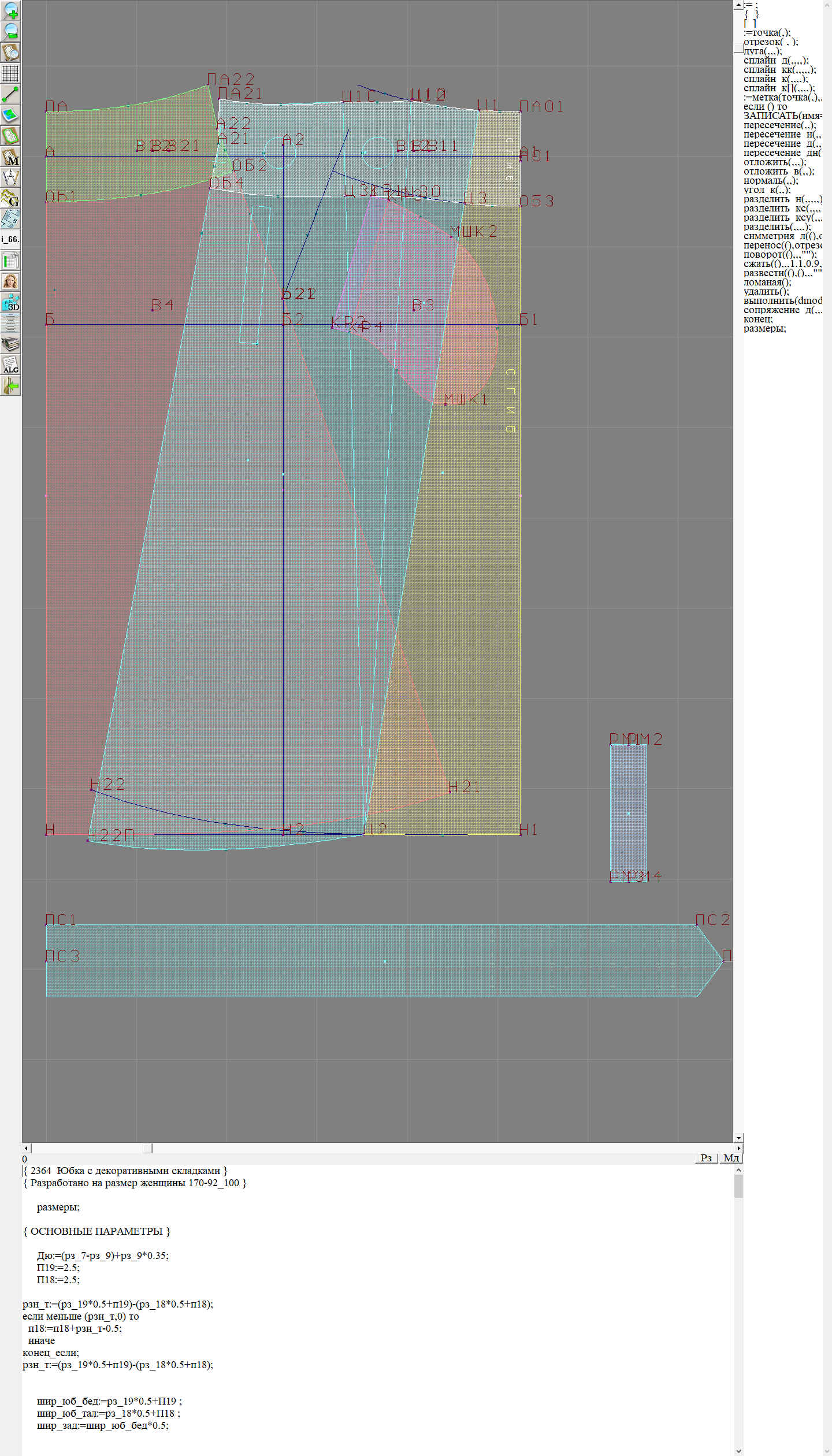Click the compass drafting tool icon

coord(10,177)
